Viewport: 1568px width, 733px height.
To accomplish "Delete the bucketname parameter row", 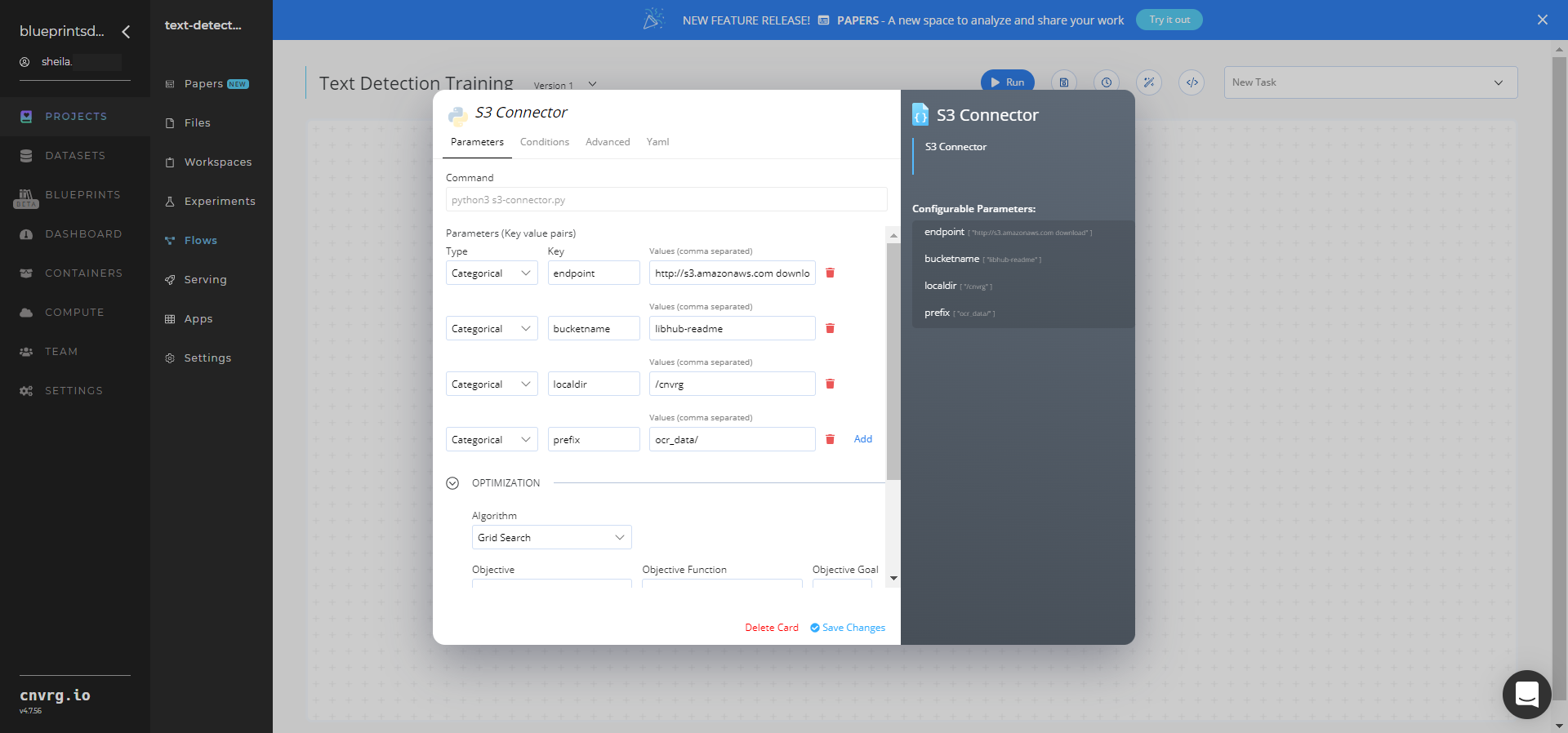I will [830, 328].
